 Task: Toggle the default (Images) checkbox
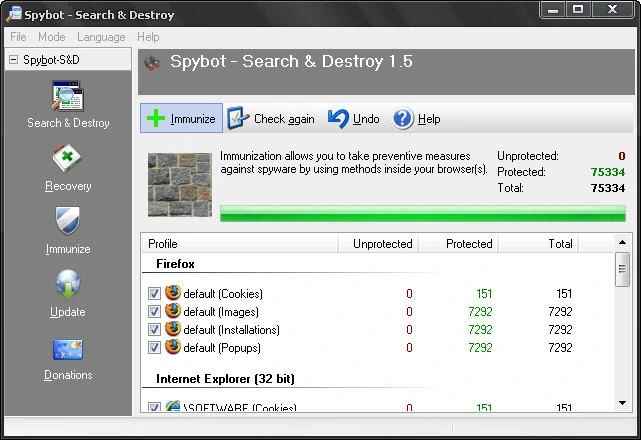[x=154, y=312]
